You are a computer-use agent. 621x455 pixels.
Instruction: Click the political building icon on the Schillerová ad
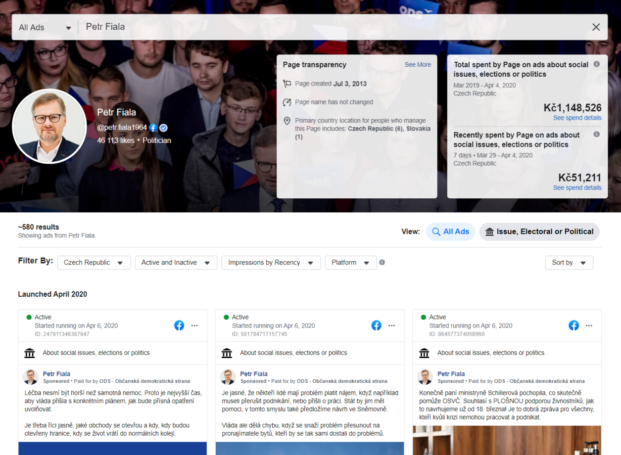424,353
